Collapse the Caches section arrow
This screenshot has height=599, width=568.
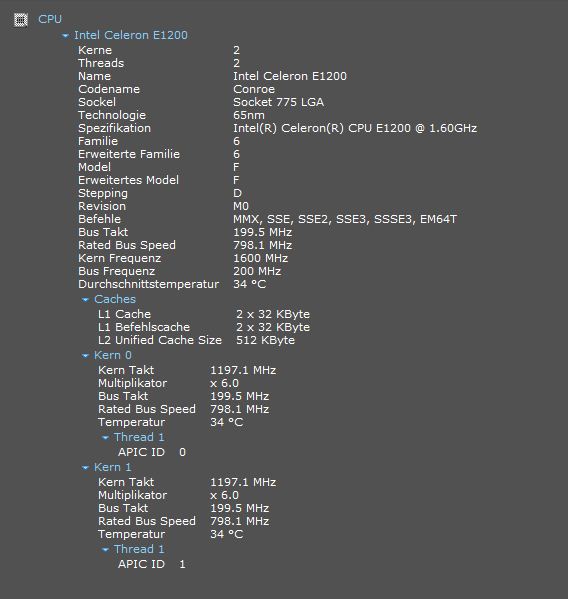pos(85,300)
